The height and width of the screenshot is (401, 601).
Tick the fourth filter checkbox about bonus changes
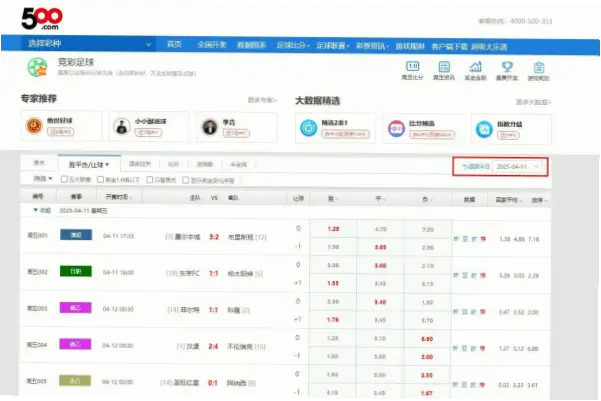coord(186,180)
